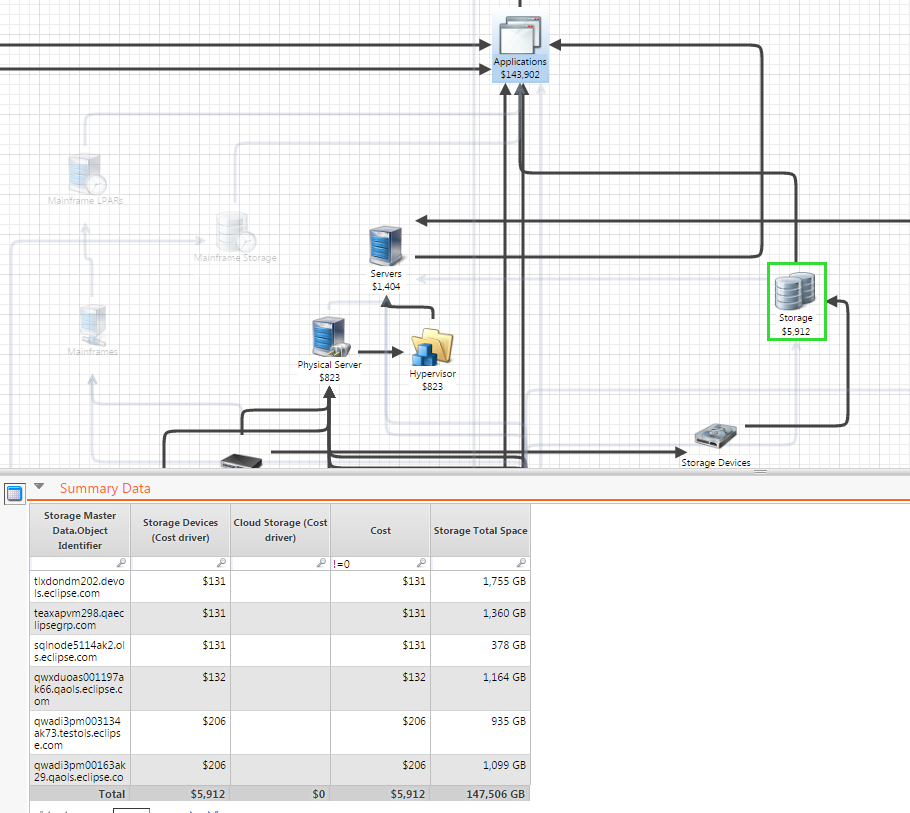Click search icon in Cost filter
The height and width of the screenshot is (813, 910).
(x=421, y=563)
